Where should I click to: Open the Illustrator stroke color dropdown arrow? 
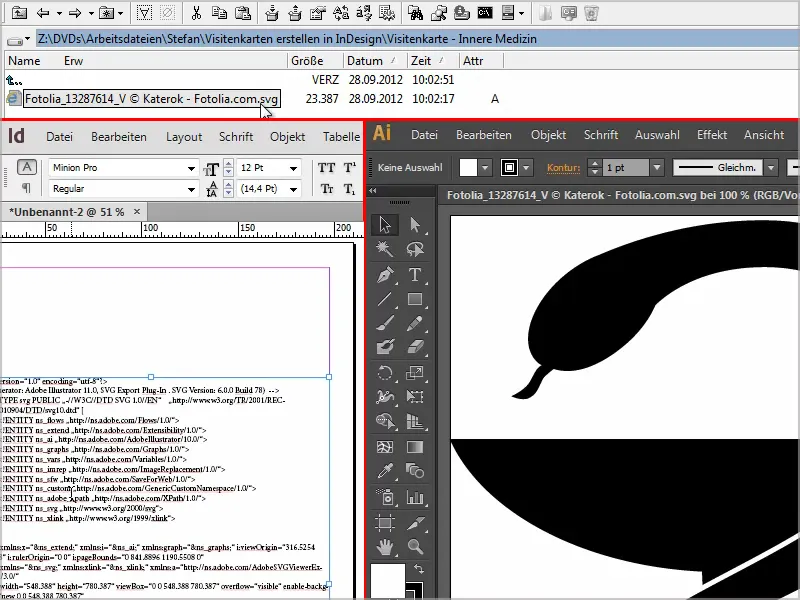526,167
